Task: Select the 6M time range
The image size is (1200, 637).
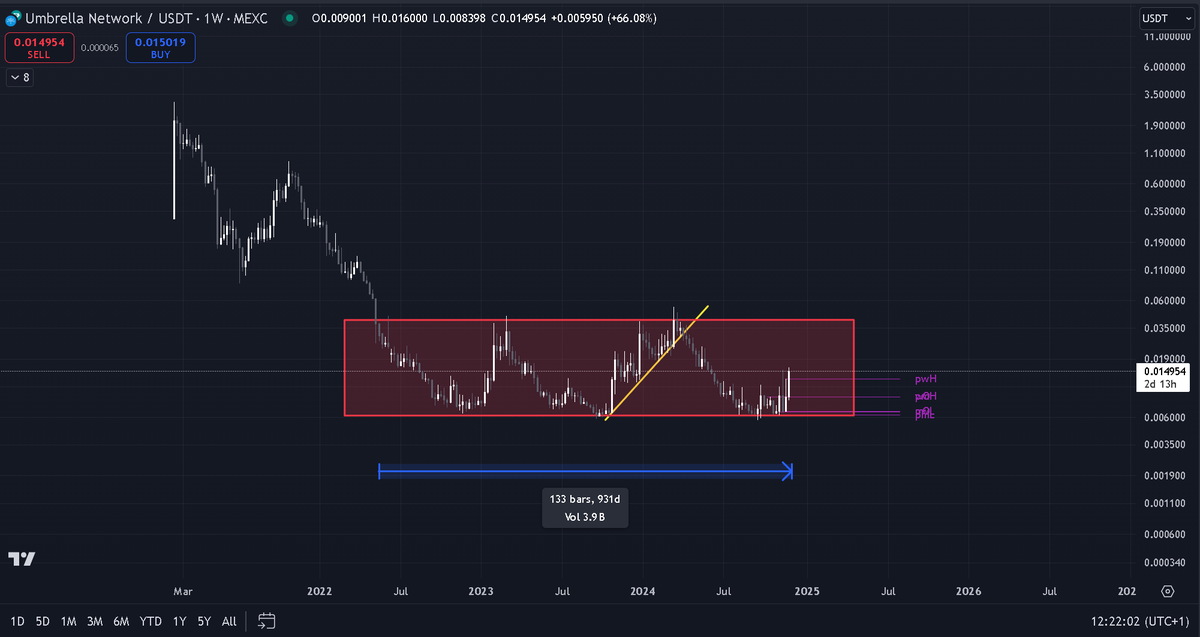Action: (121, 621)
